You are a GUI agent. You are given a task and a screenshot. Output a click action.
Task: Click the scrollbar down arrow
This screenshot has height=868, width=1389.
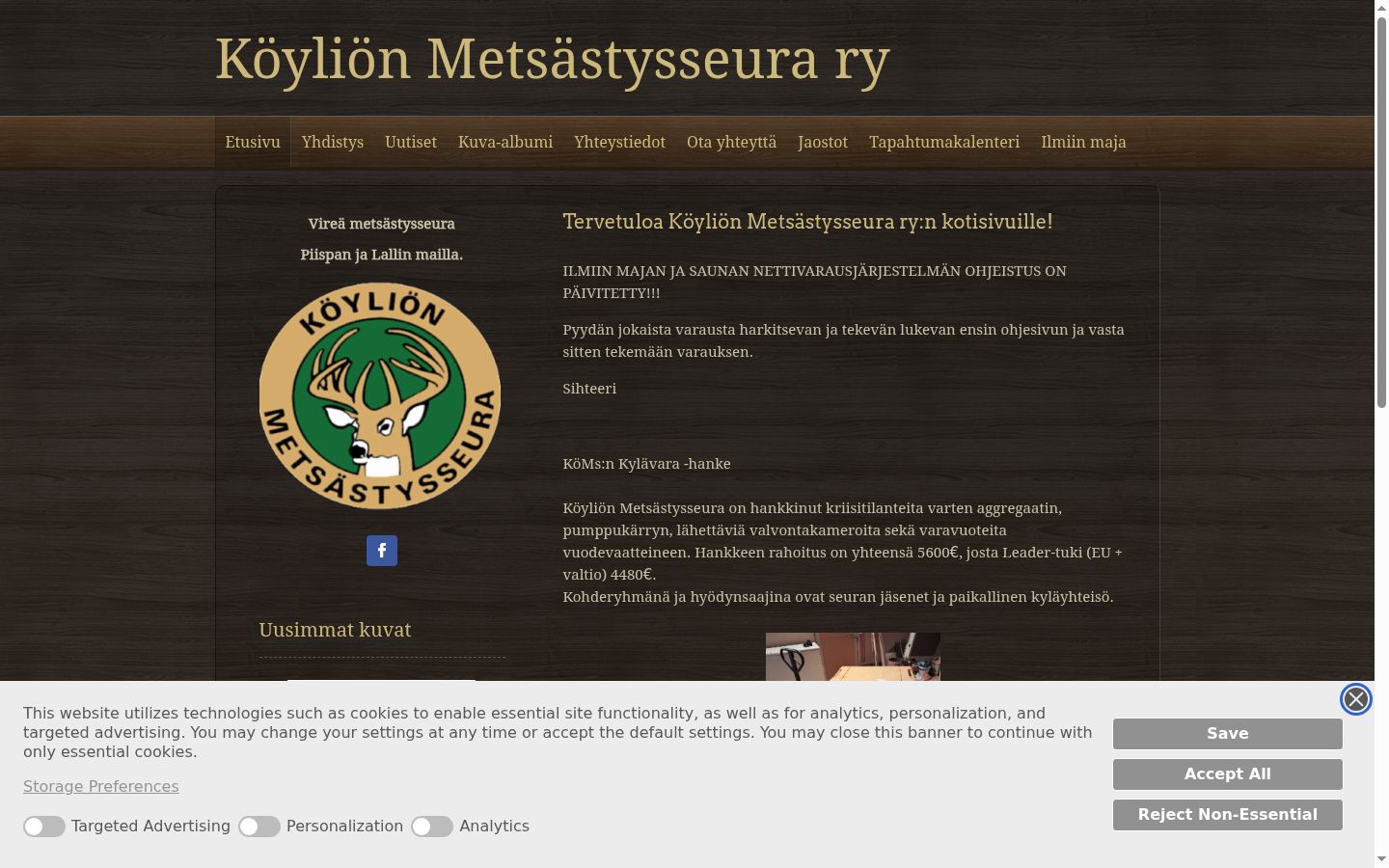1381,858
